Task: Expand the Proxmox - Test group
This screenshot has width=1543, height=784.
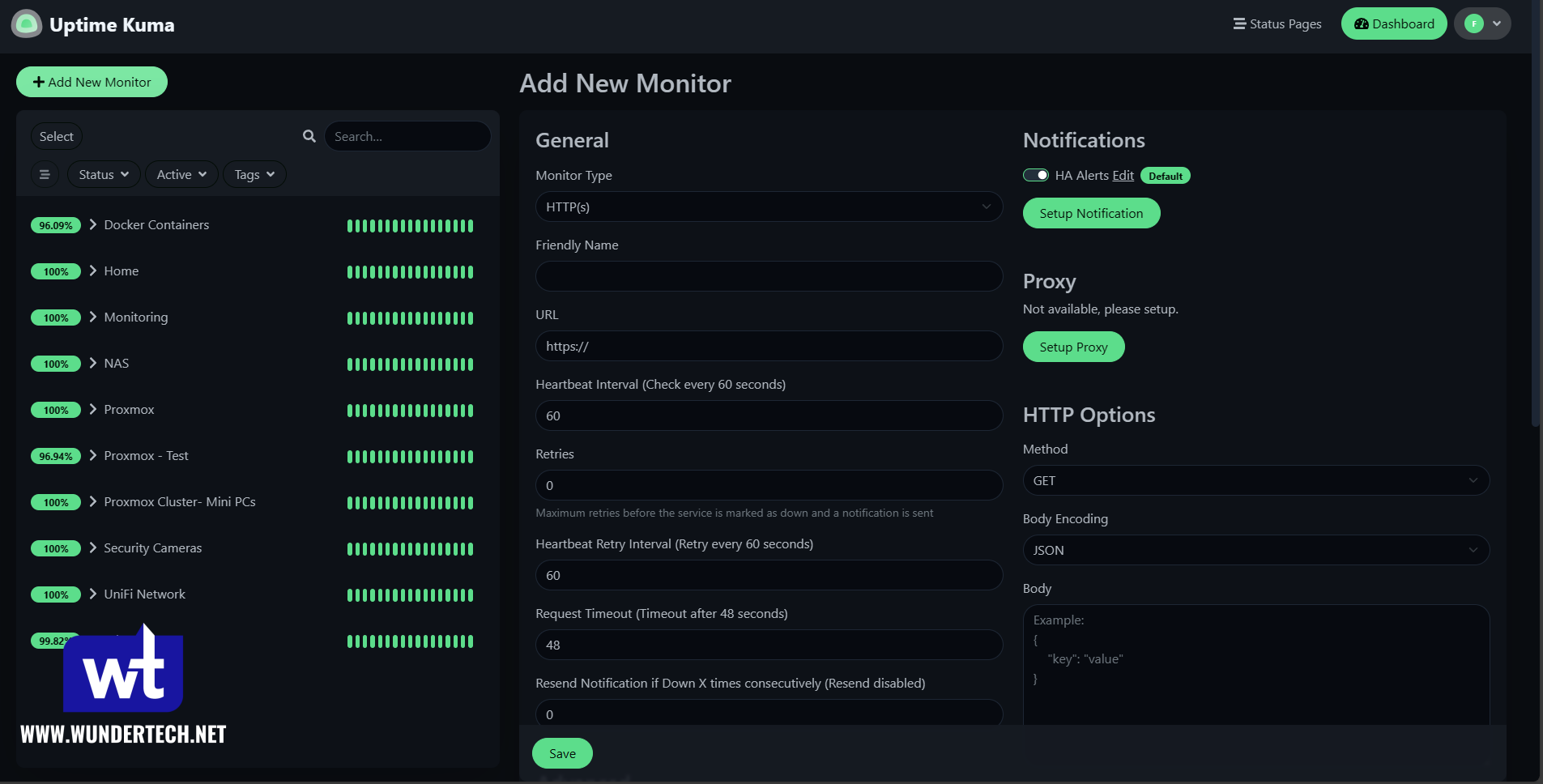Action: [92, 455]
